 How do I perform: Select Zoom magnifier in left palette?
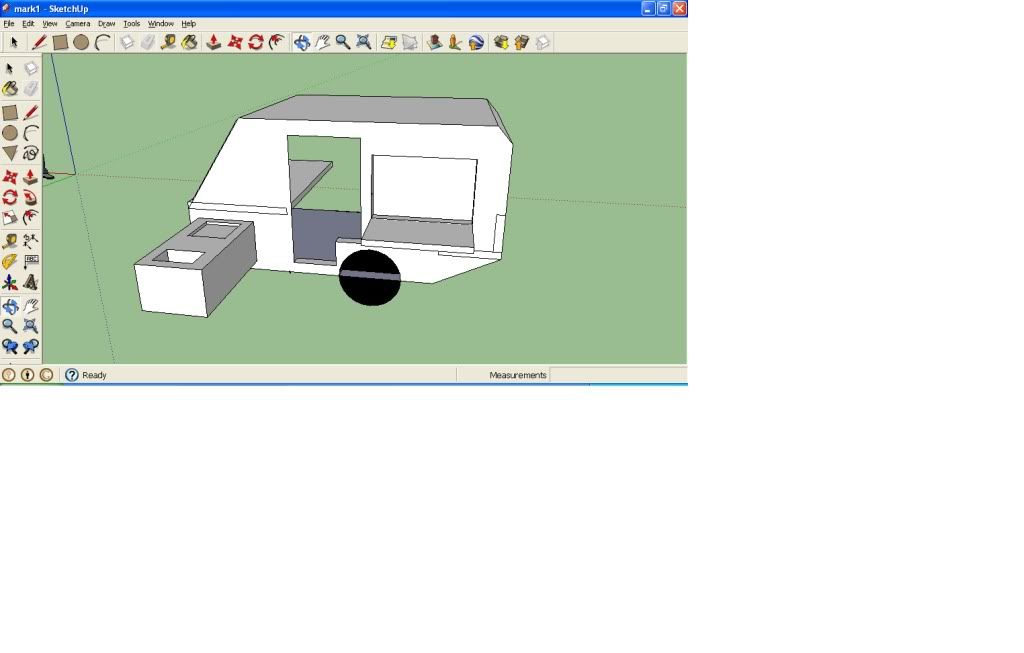click(10, 326)
